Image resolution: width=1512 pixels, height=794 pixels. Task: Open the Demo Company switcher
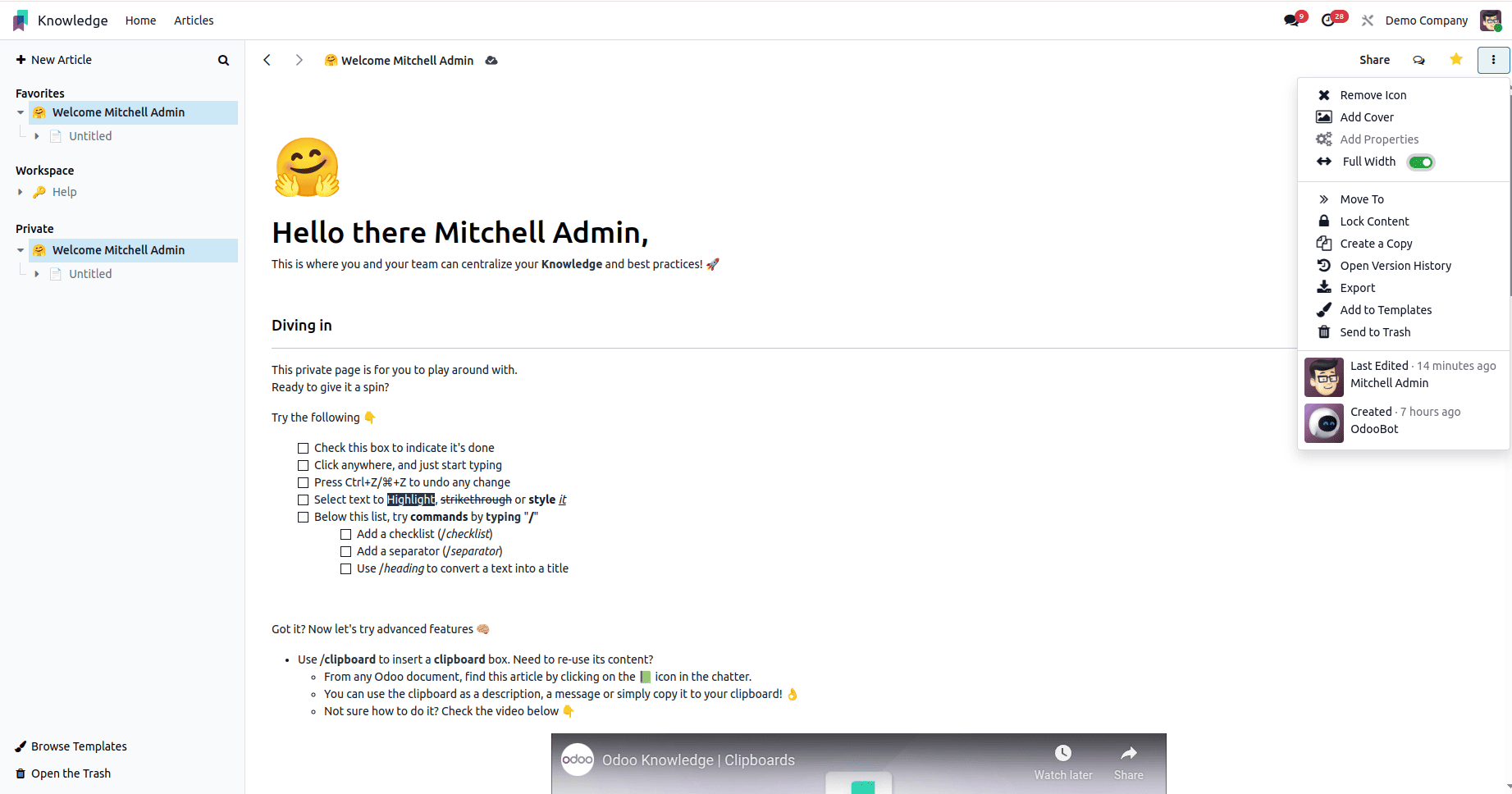click(x=1427, y=21)
